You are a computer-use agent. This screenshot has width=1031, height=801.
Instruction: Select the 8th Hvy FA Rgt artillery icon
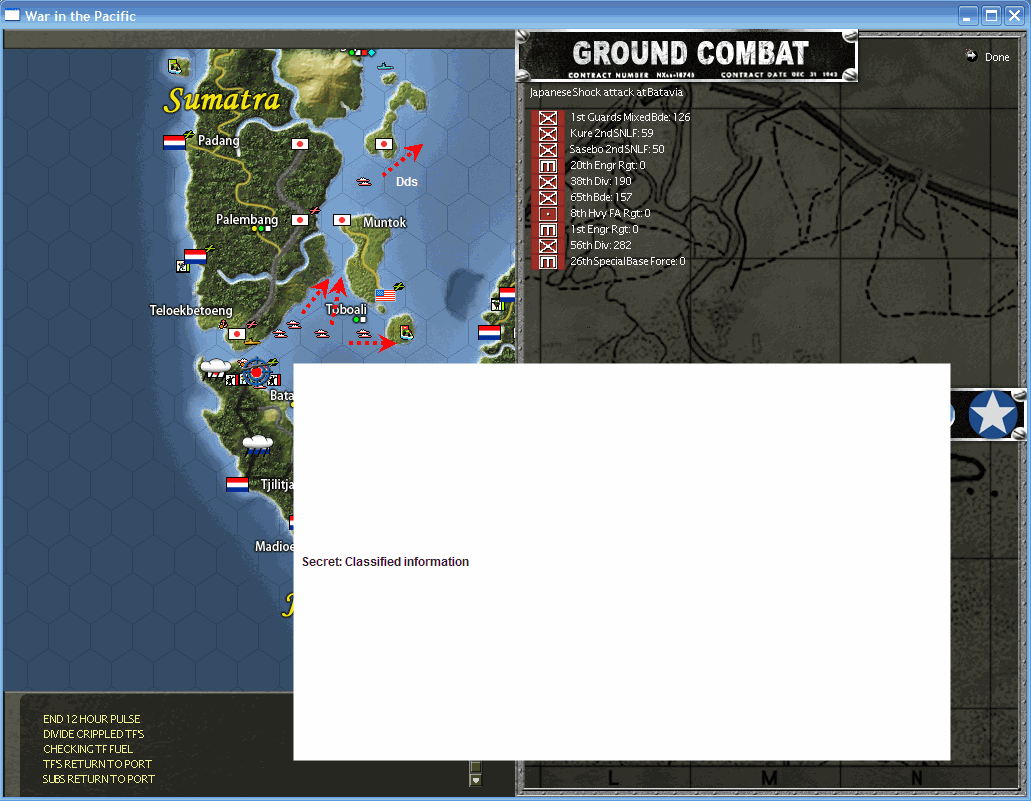pos(548,214)
